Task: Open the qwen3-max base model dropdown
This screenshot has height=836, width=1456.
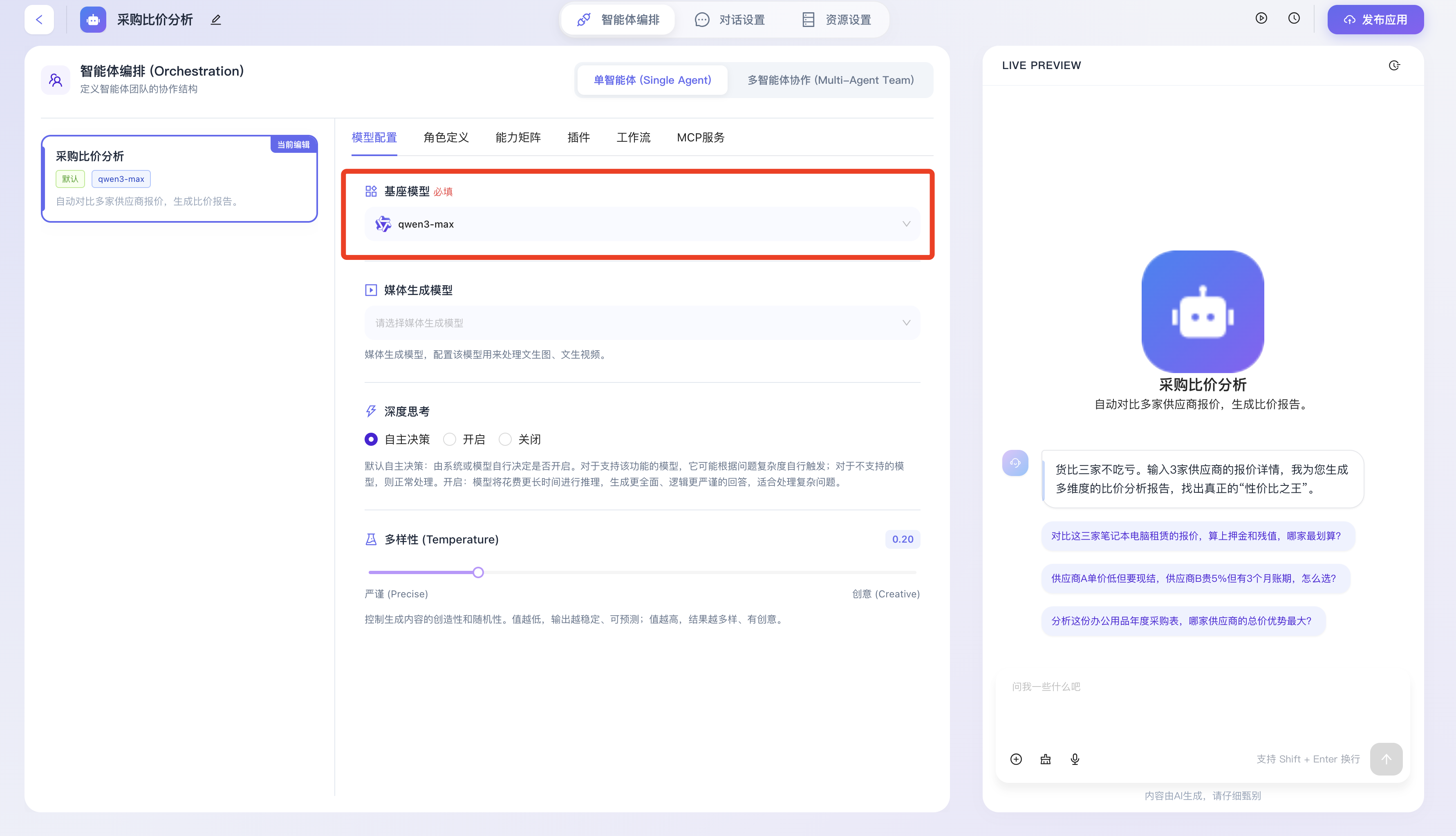Action: (642, 224)
